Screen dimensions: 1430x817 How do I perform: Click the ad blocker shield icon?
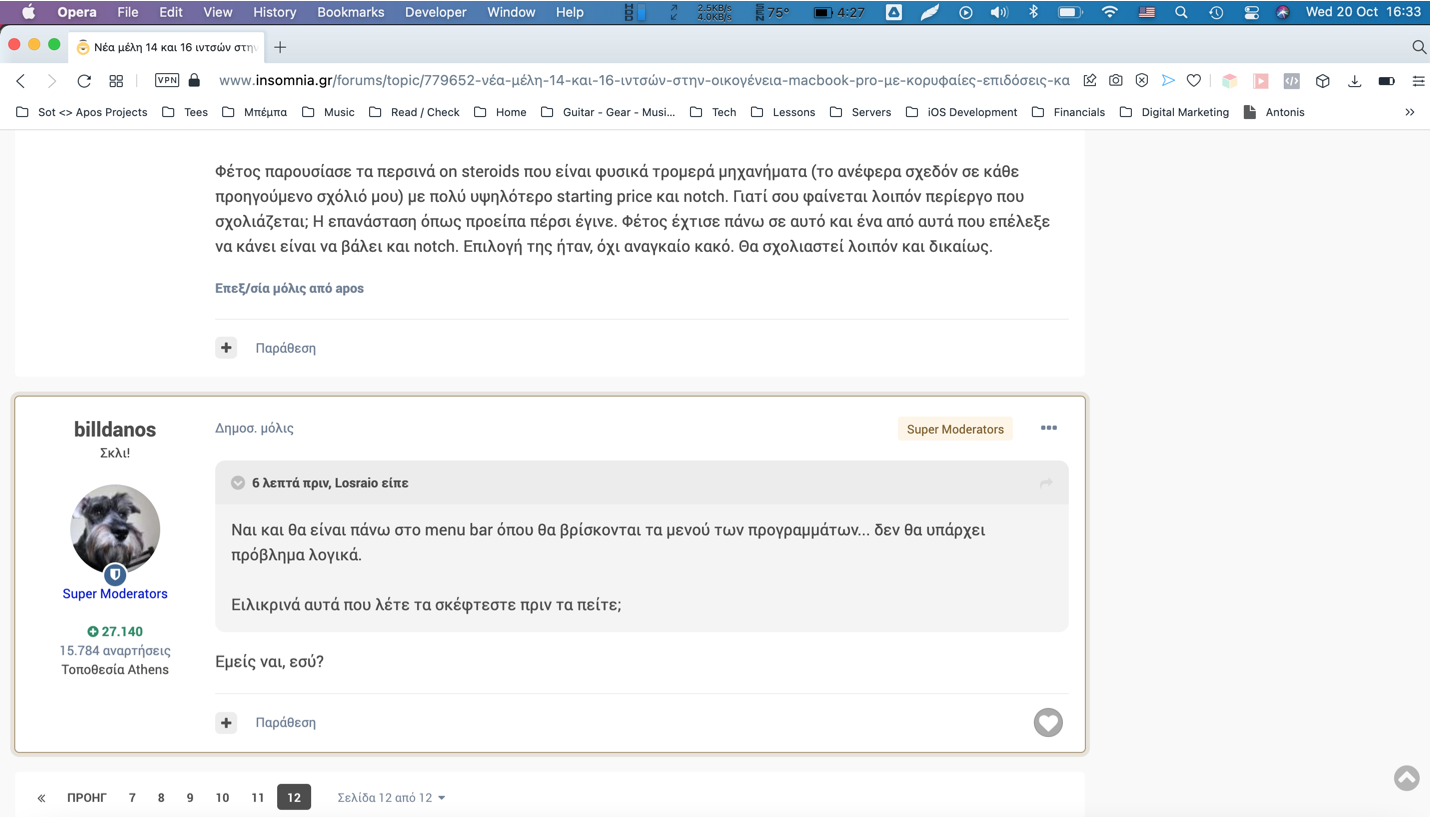coord(1141,81)
